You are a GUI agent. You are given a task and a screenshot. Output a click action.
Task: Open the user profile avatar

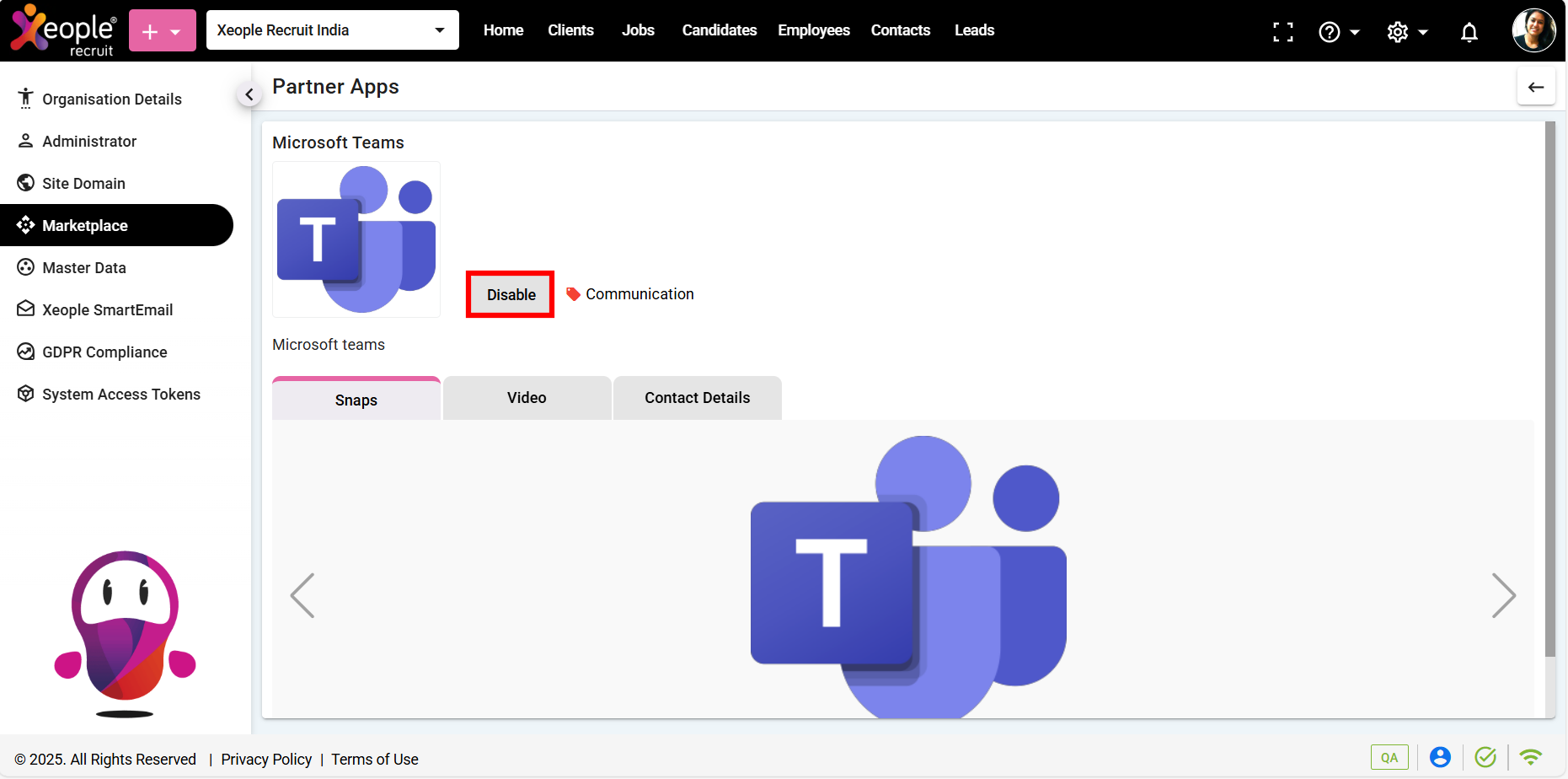pyautogui.click(x=1533, y=30)
